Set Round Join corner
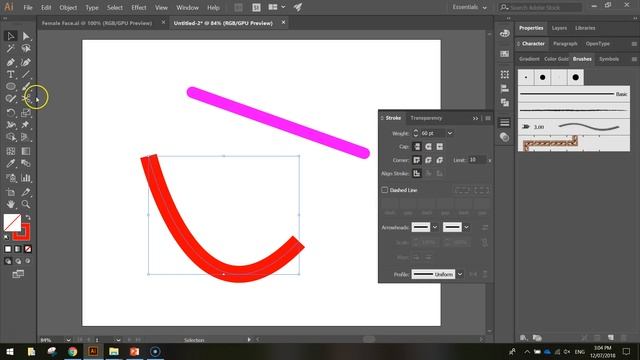 (x=428, y=160)
